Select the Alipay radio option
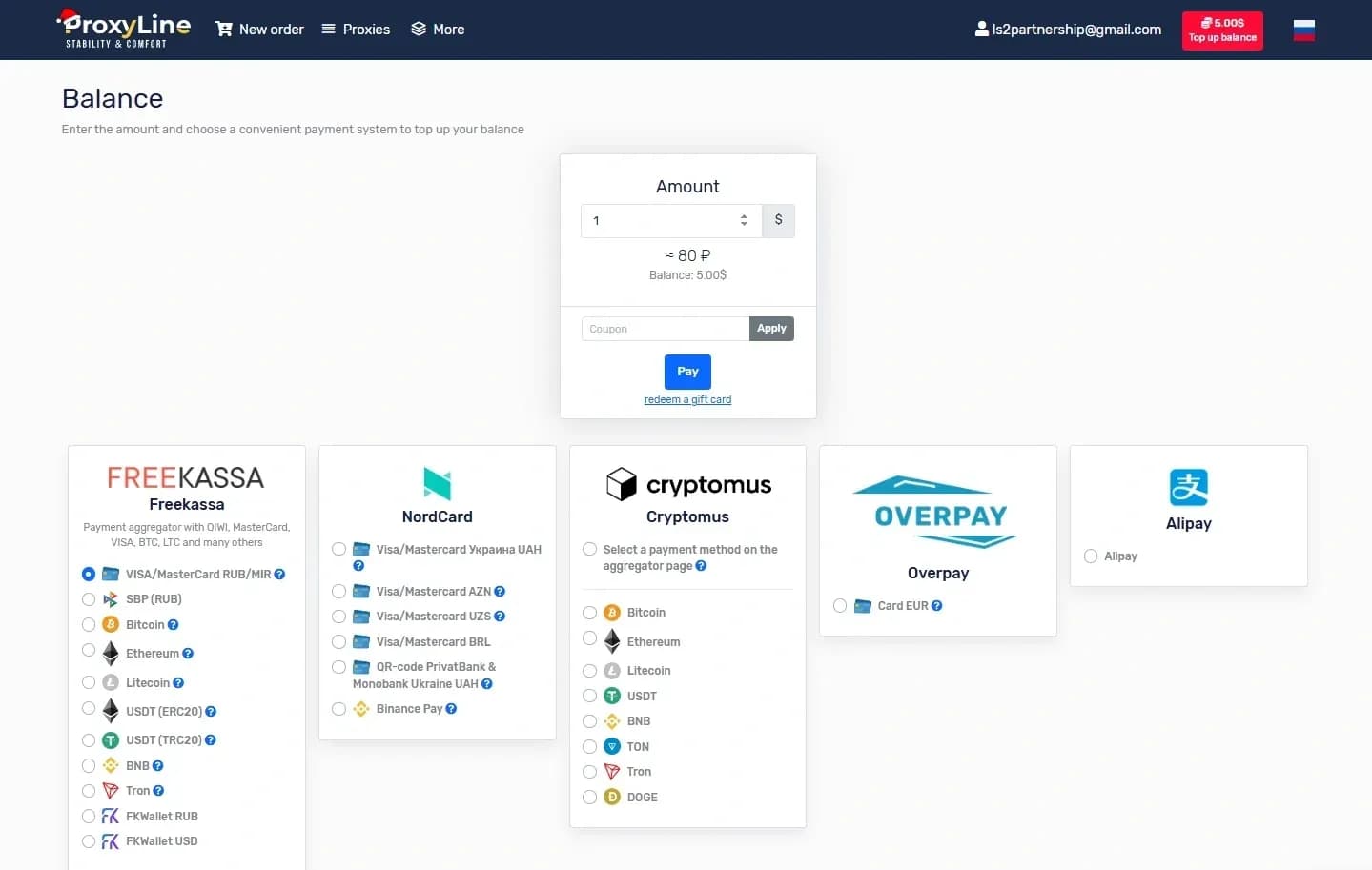This screenshot has height=870, width=1372. 1091,556
